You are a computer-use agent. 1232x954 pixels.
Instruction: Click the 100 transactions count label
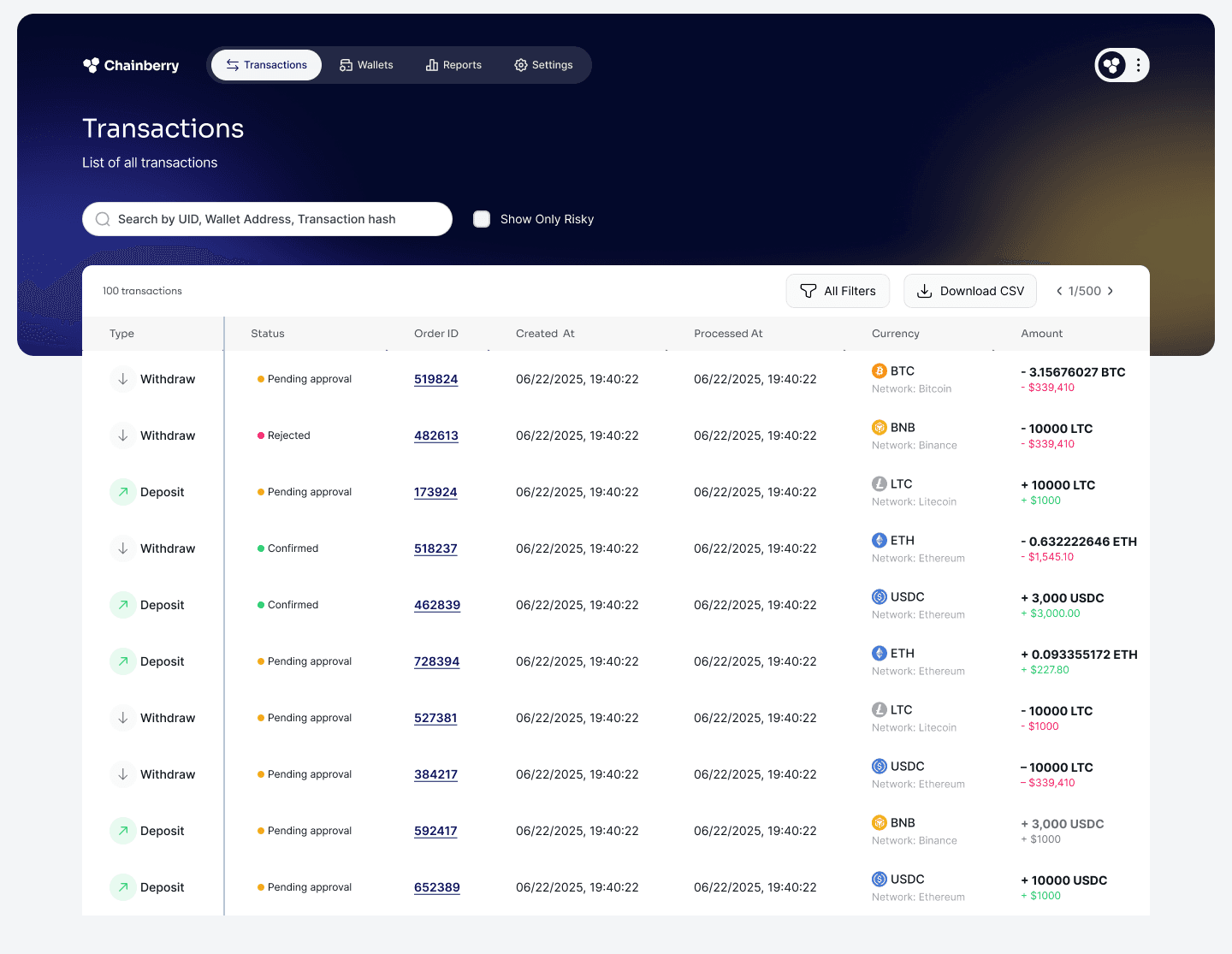coord(142,291)
